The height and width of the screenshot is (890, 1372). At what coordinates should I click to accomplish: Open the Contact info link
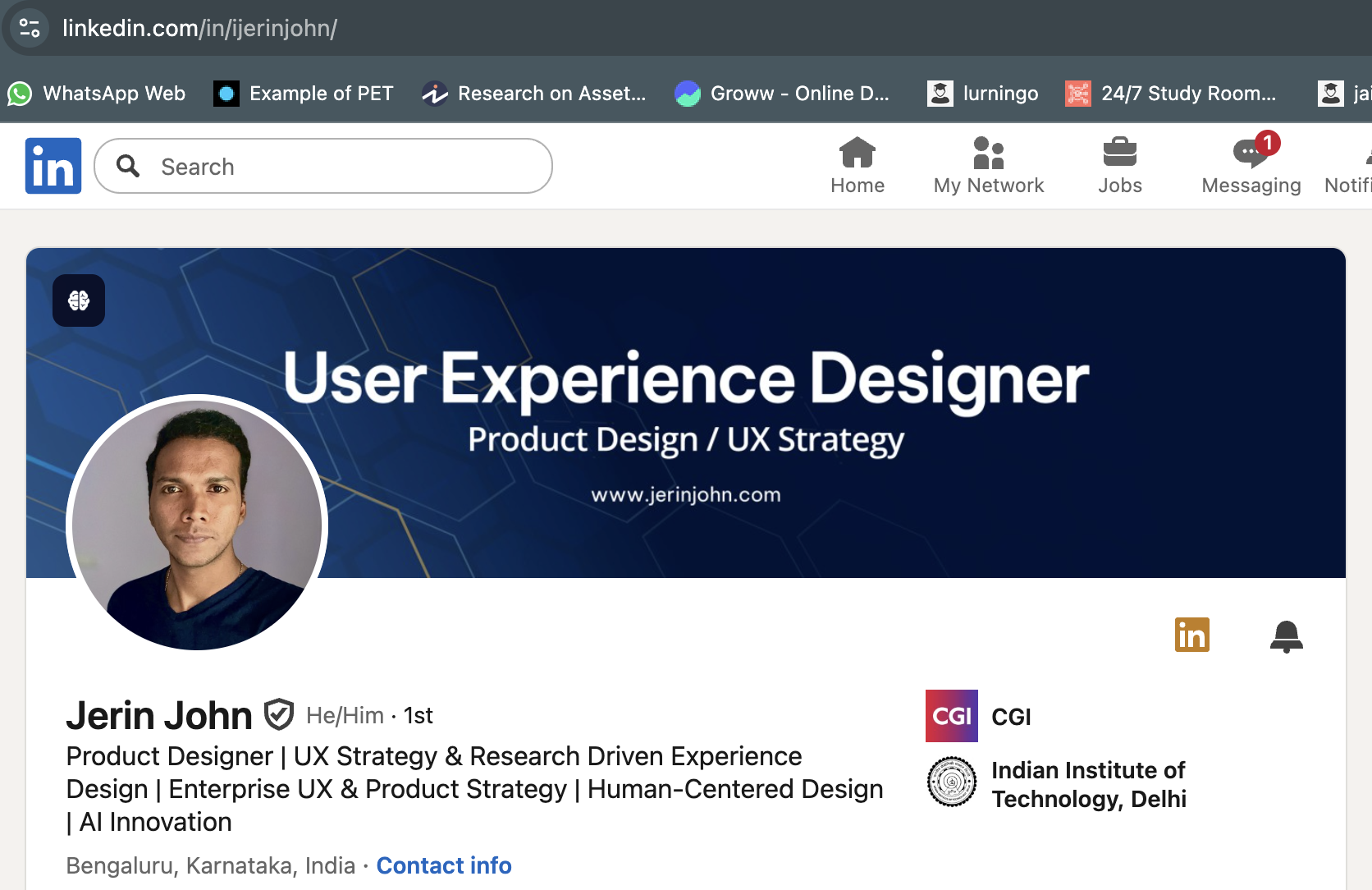point(443,865)
